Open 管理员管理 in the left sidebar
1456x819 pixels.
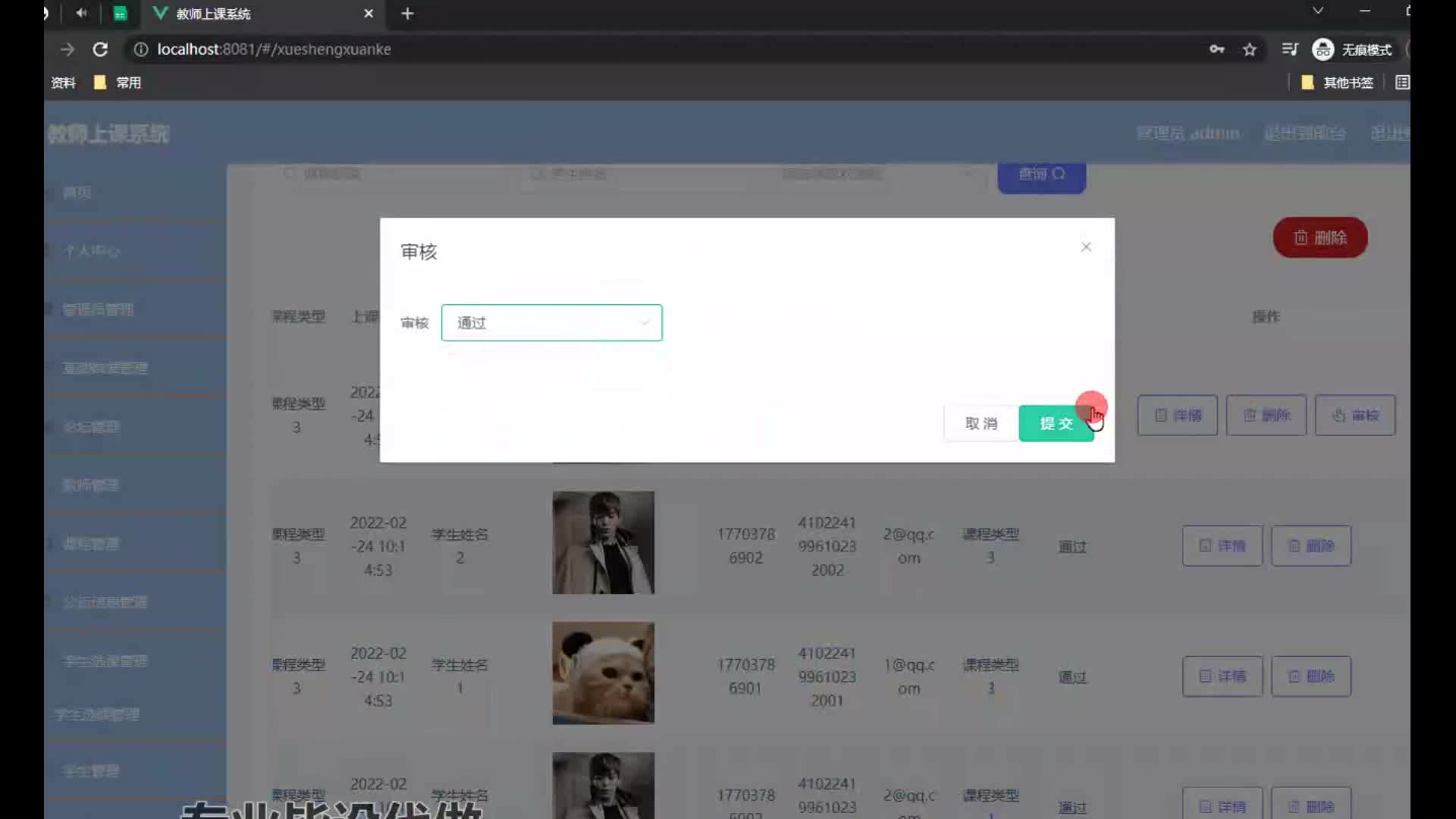tap(98, 309)
